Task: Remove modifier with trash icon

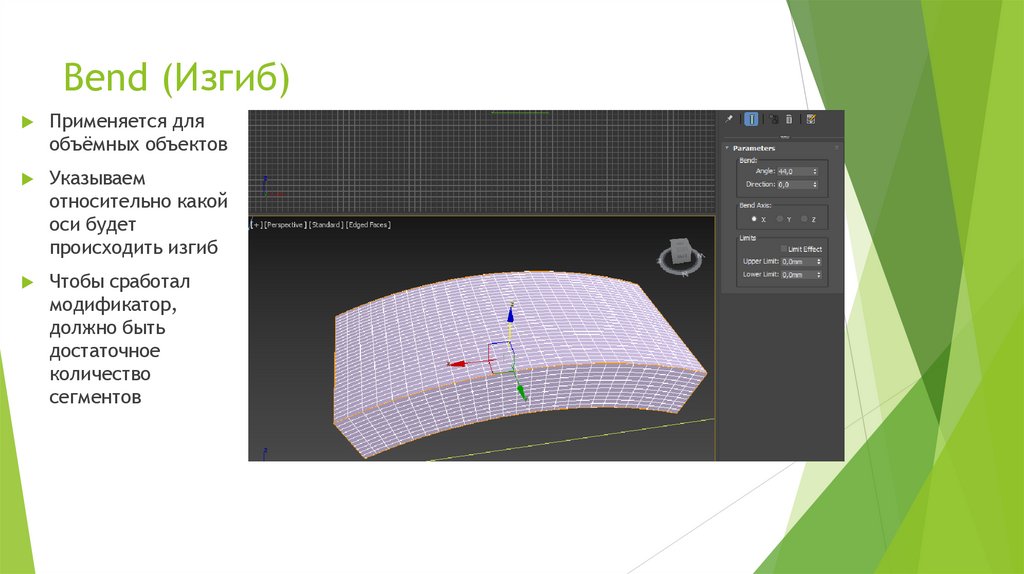Action: 788,119
